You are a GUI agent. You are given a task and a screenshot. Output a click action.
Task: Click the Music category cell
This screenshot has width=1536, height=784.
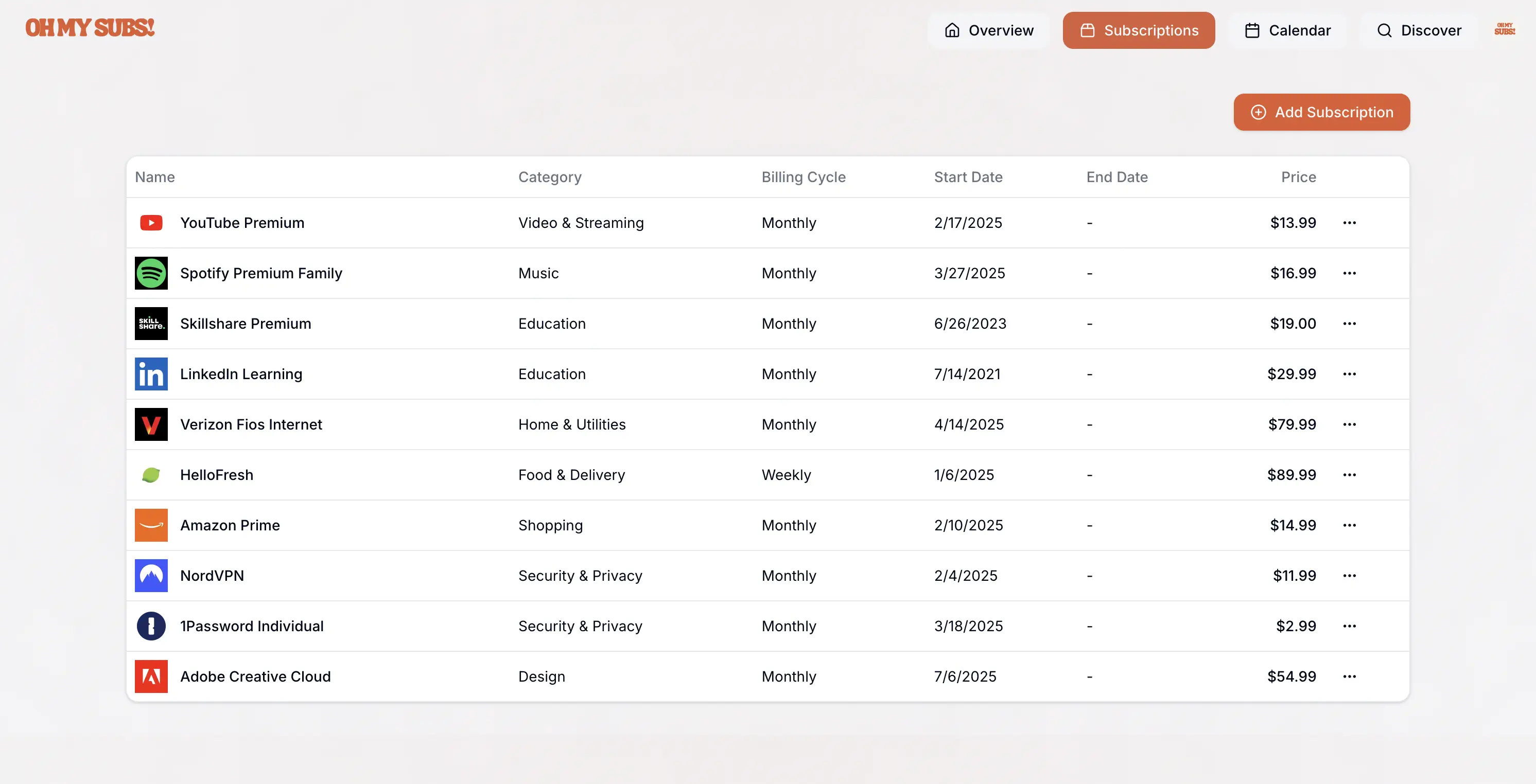[x=538, y=273]
